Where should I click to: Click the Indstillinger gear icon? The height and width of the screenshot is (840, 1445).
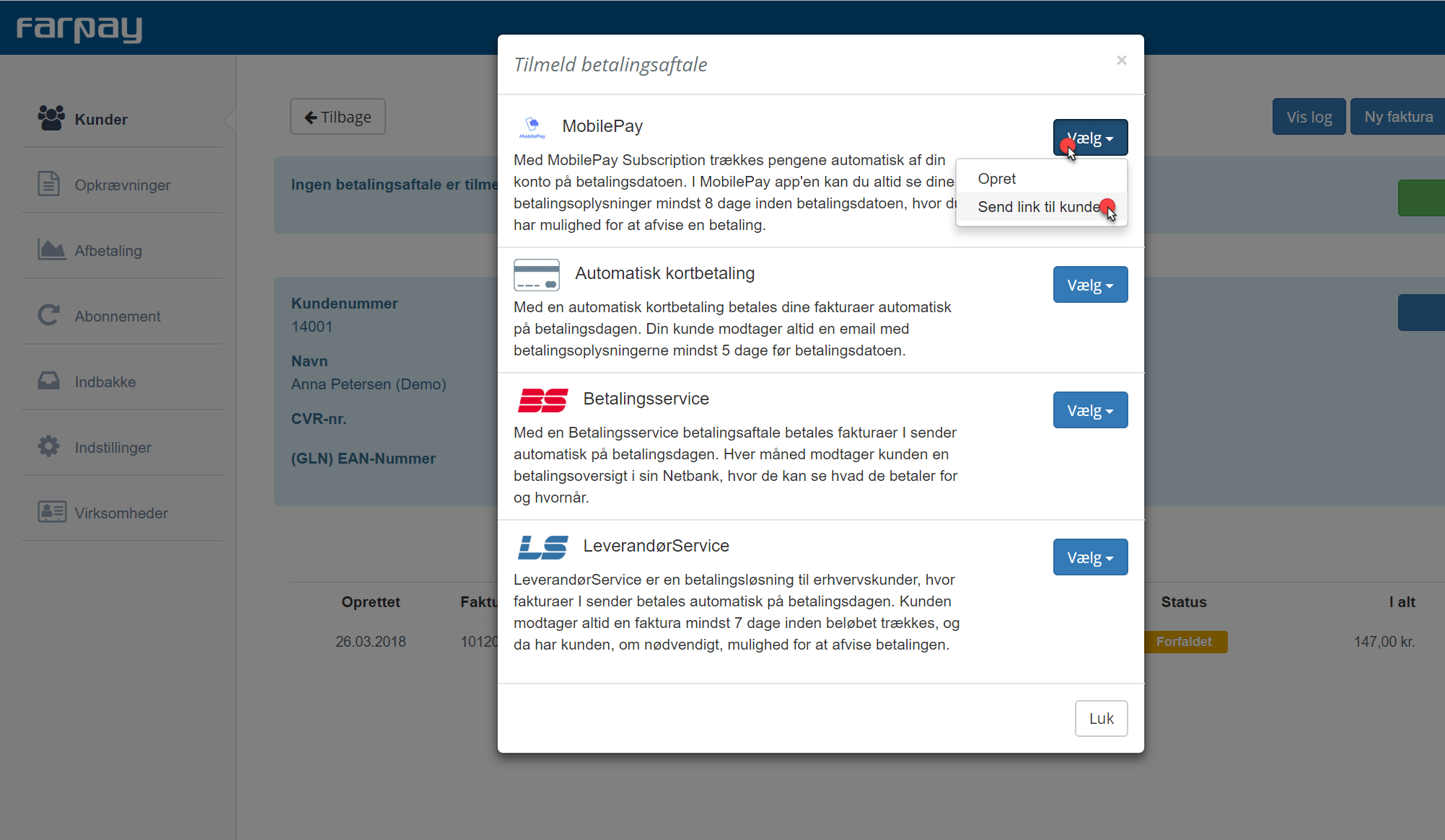tap(48, 446)
